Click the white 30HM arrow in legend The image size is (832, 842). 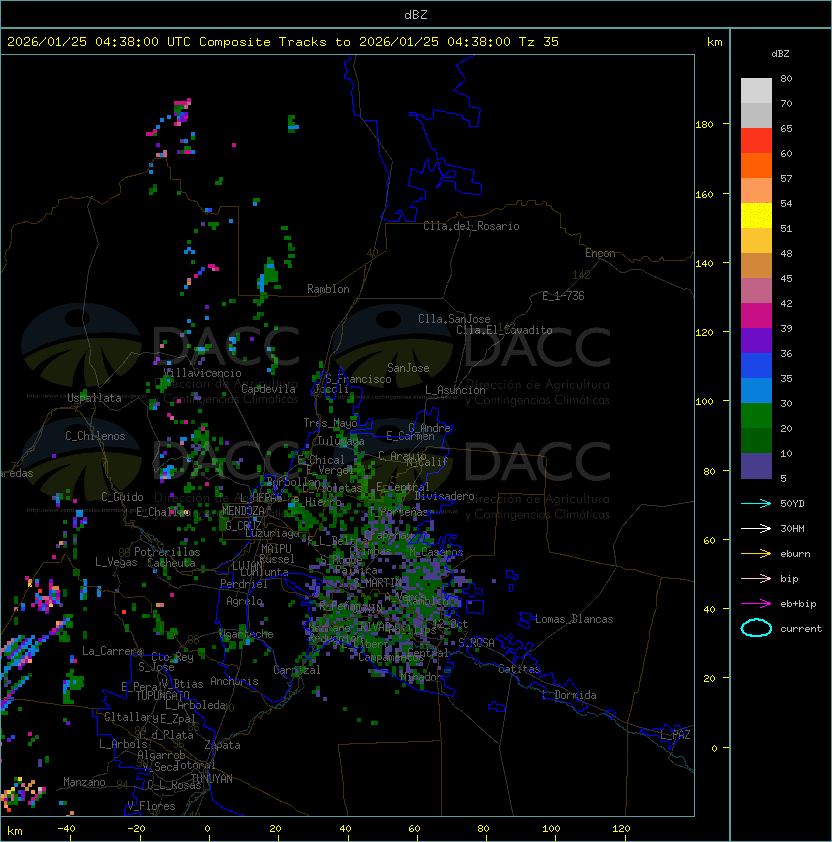pyautogui.click(x=756, y=528)
